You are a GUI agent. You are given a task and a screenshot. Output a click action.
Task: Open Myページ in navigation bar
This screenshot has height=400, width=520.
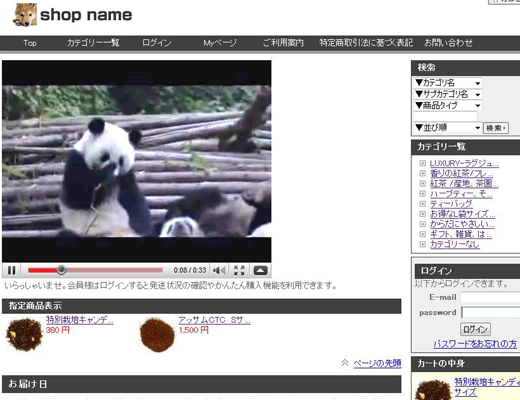click(220, 43)
